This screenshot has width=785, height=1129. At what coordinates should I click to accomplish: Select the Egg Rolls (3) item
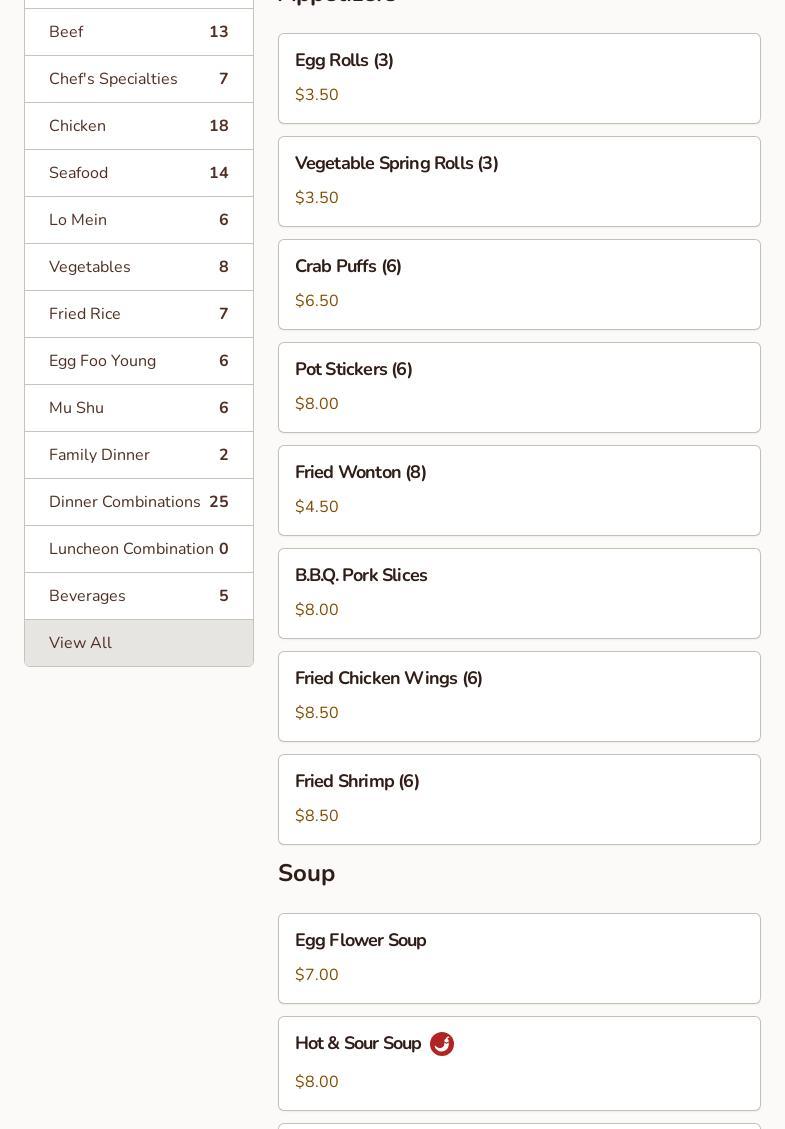[x=519, y=78]
